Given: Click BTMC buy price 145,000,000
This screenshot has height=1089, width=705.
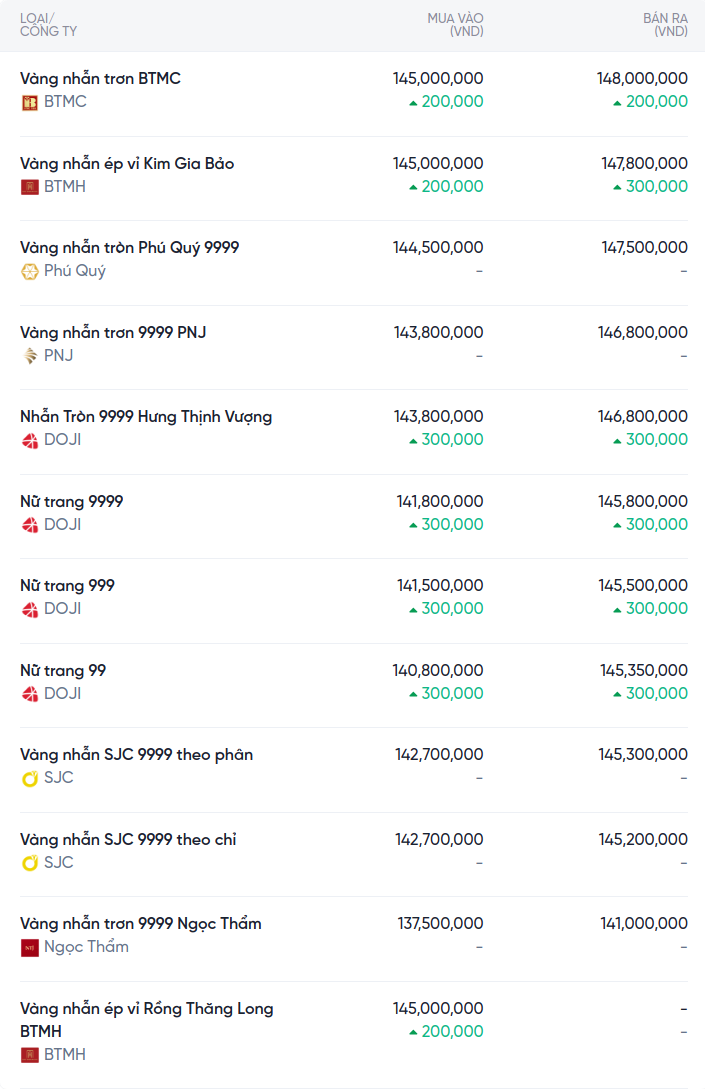Looking at the screenshot, I should tap(438, 78).
